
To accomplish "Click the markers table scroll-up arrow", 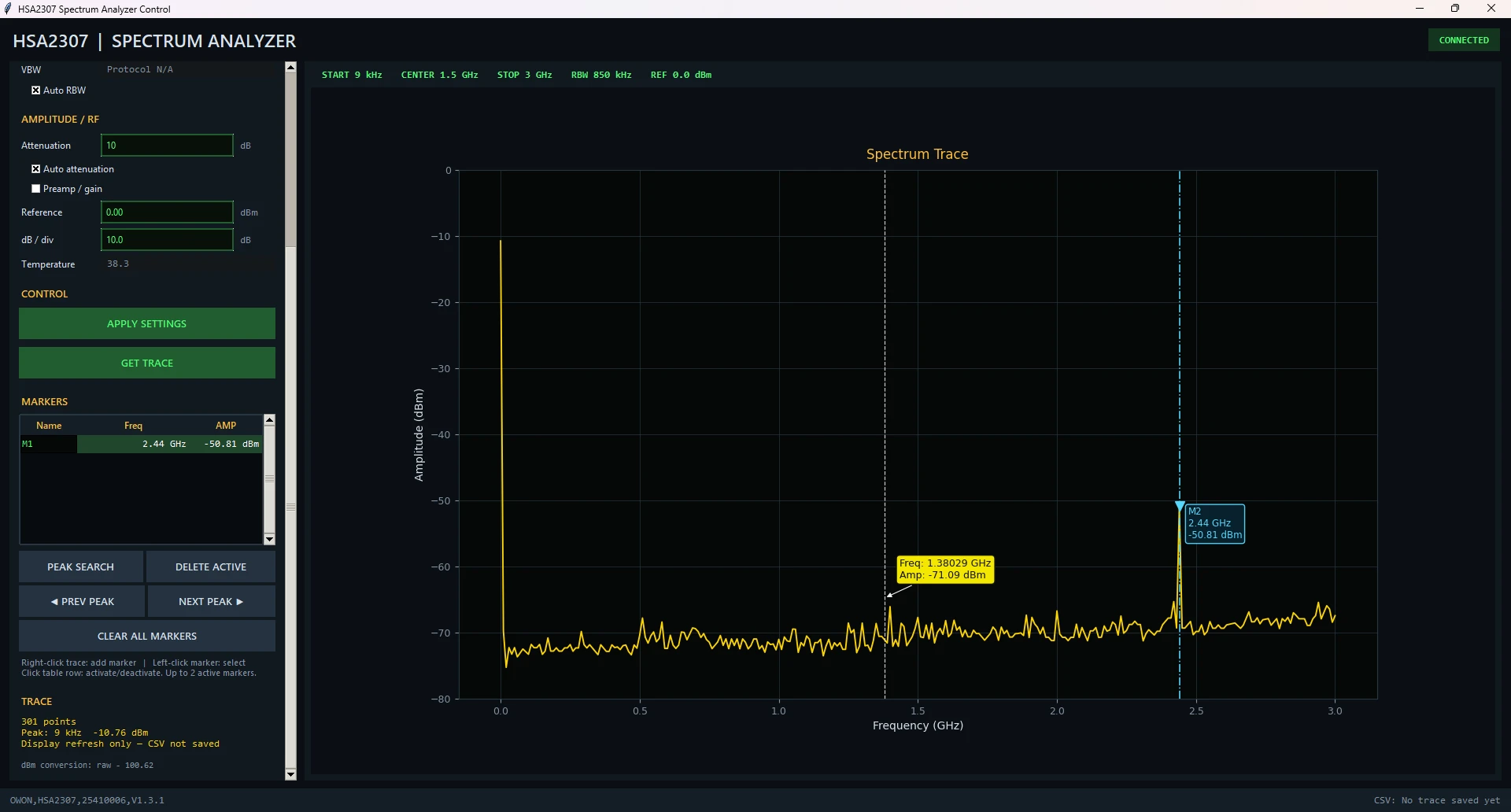I will 269,419.
